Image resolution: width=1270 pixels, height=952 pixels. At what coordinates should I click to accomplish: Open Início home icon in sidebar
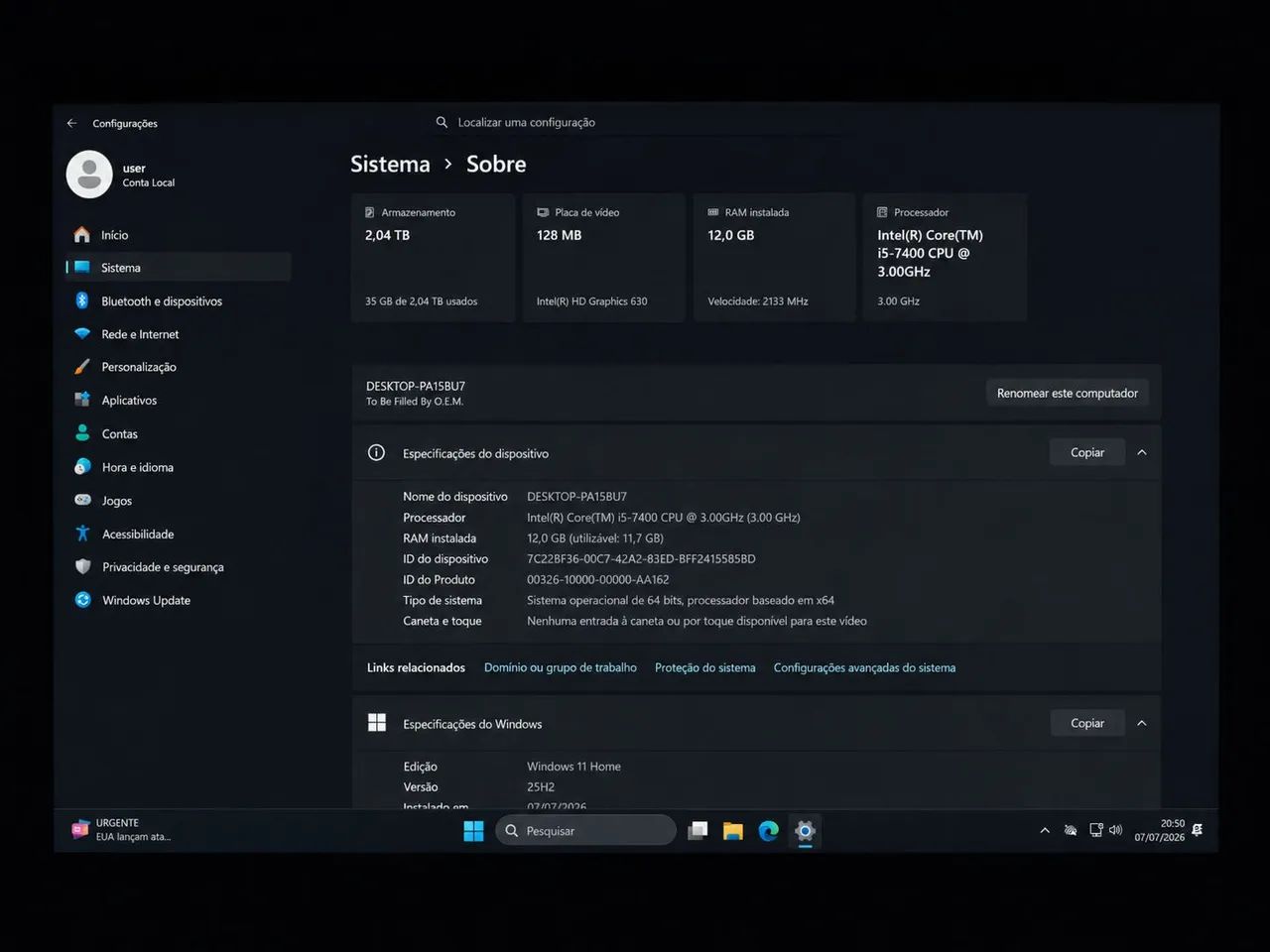(x=82, y=235)
